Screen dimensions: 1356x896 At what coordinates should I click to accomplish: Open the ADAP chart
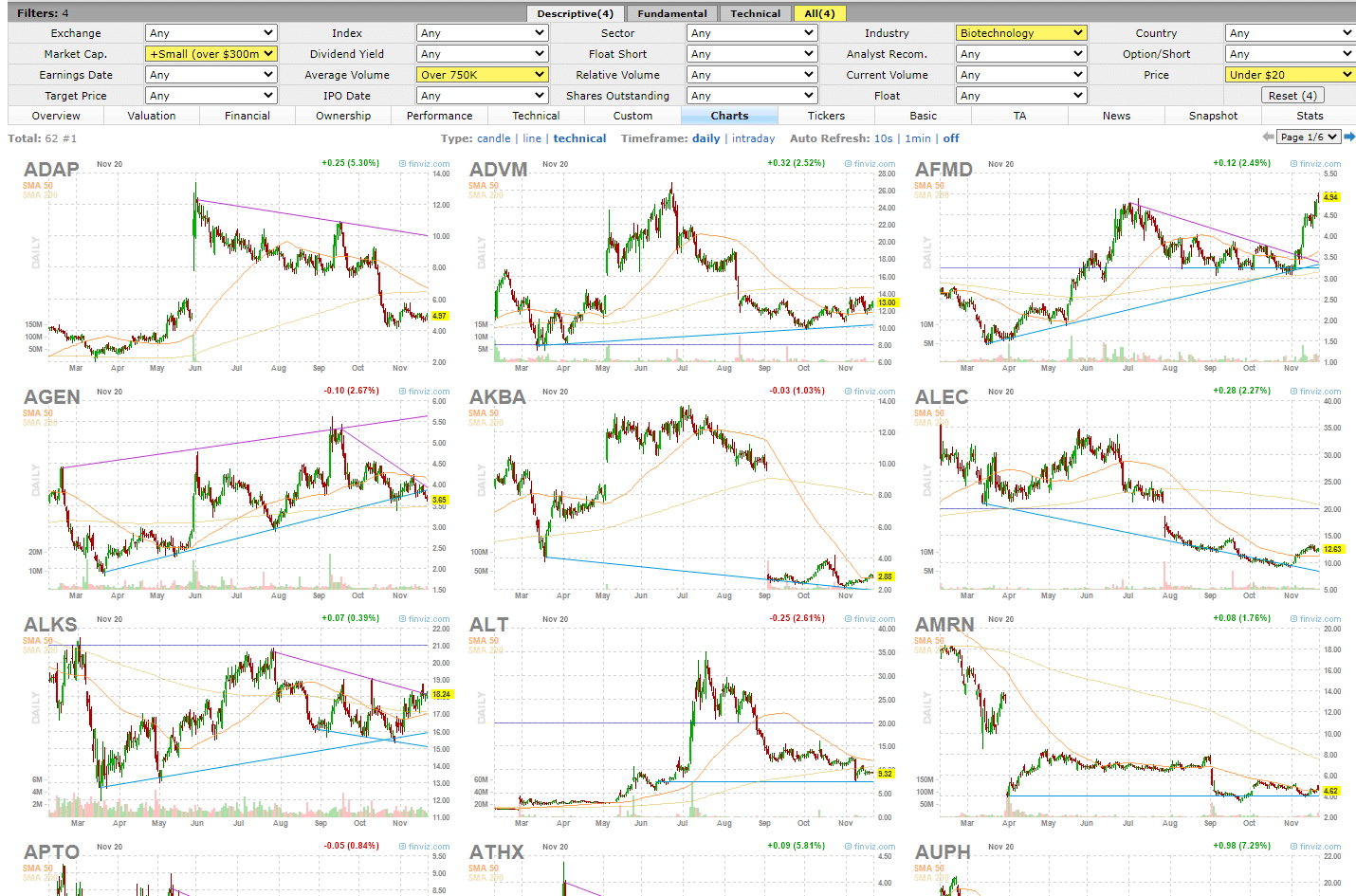pos(236,265)
